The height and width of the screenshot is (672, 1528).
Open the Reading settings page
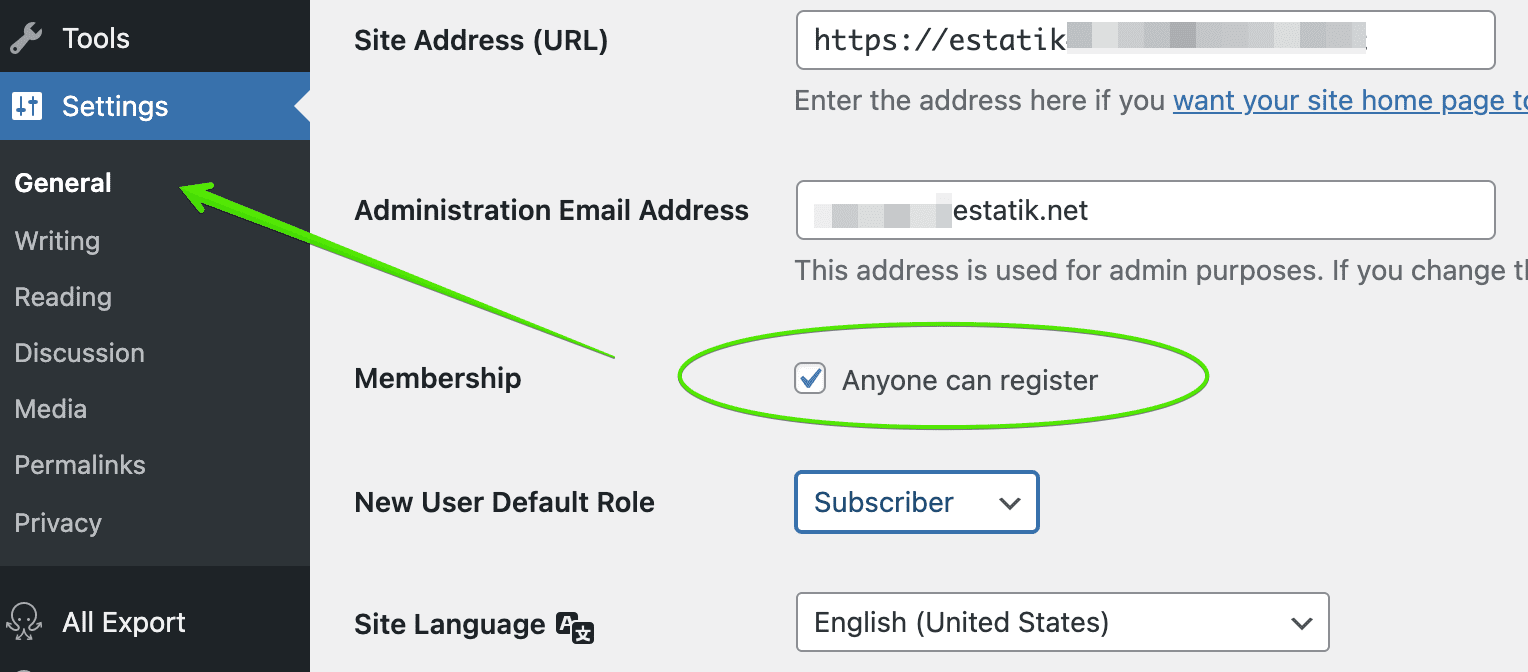tap(63, 297)
